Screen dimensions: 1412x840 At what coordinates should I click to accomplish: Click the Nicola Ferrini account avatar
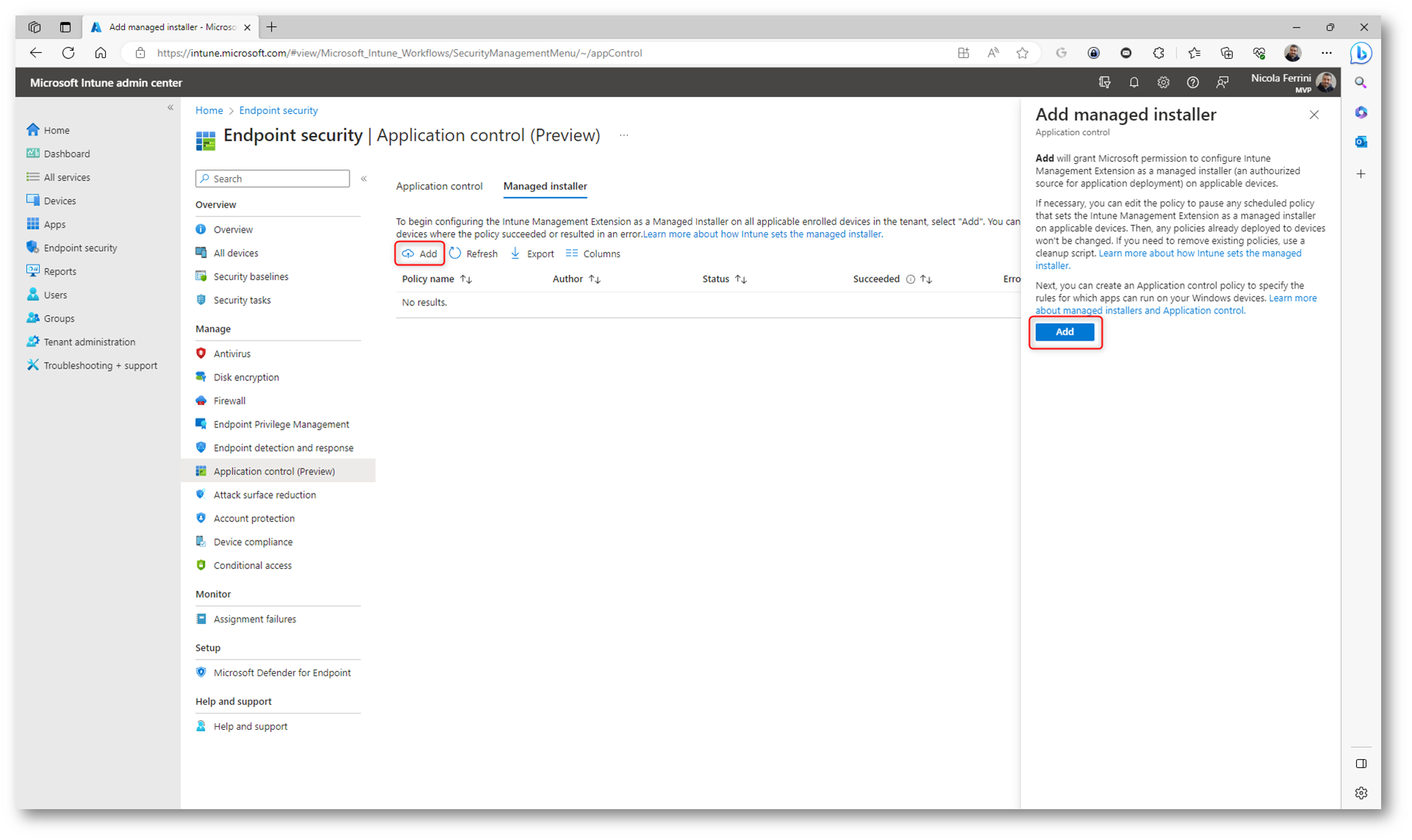1325,82
